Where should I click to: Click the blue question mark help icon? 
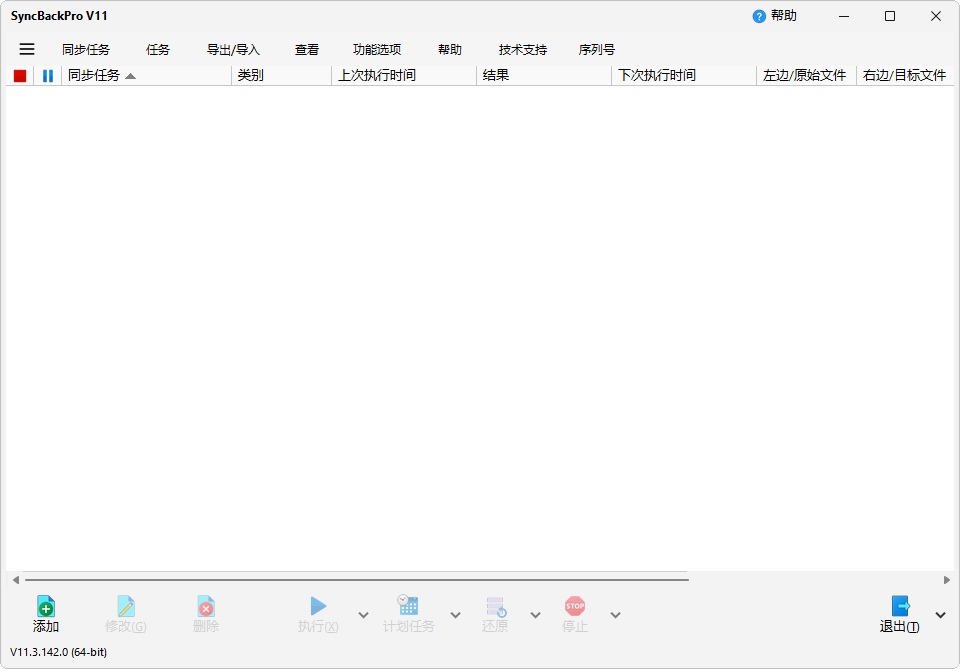pos(757,16)
